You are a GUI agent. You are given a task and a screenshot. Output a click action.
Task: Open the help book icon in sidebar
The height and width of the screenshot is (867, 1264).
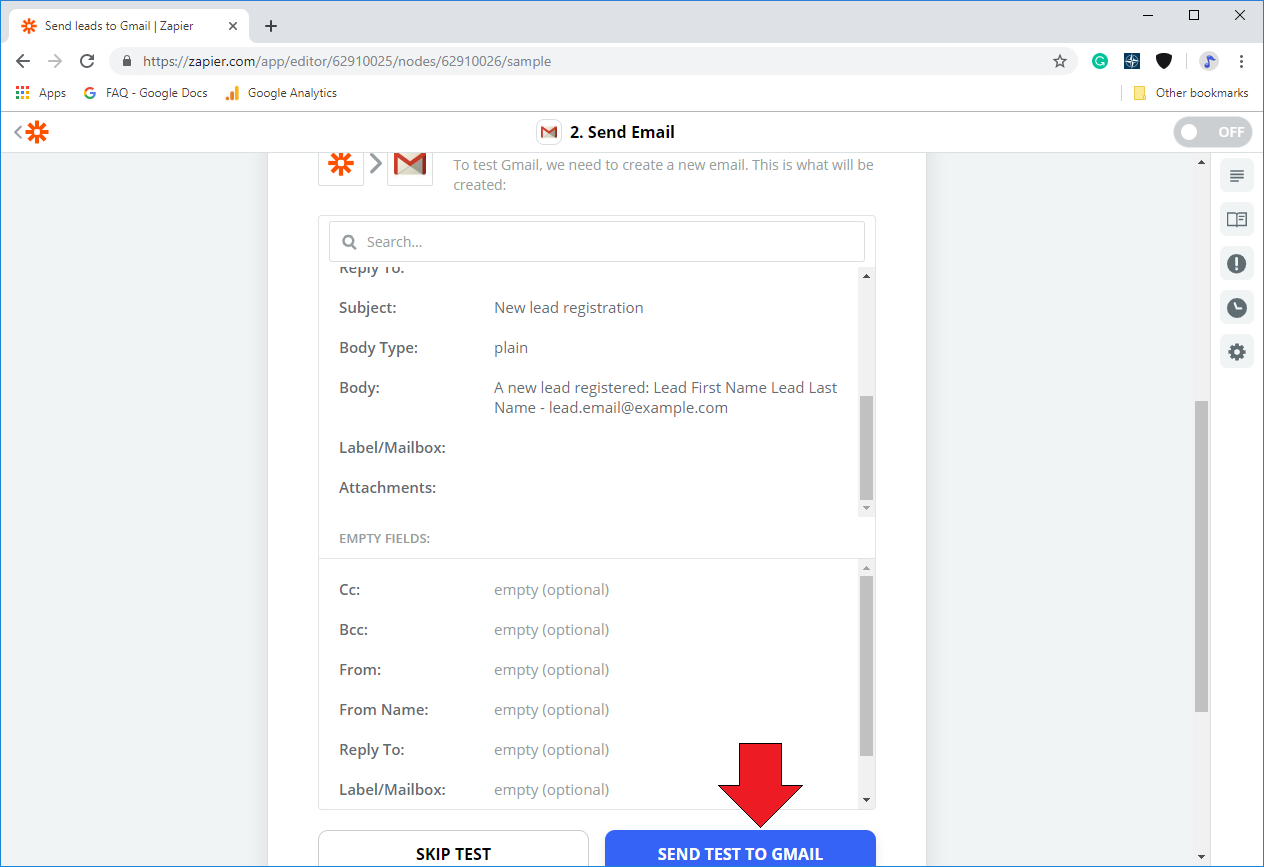(1236, 220)
